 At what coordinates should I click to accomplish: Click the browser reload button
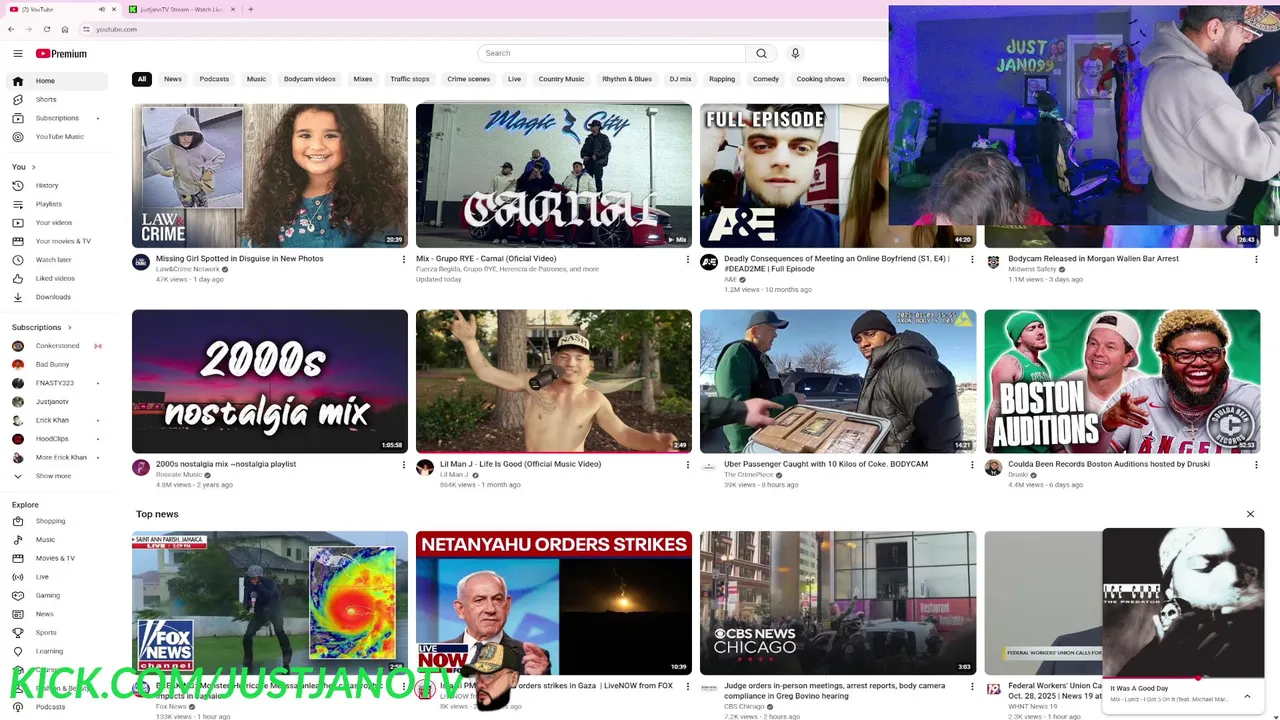point(46,29)
